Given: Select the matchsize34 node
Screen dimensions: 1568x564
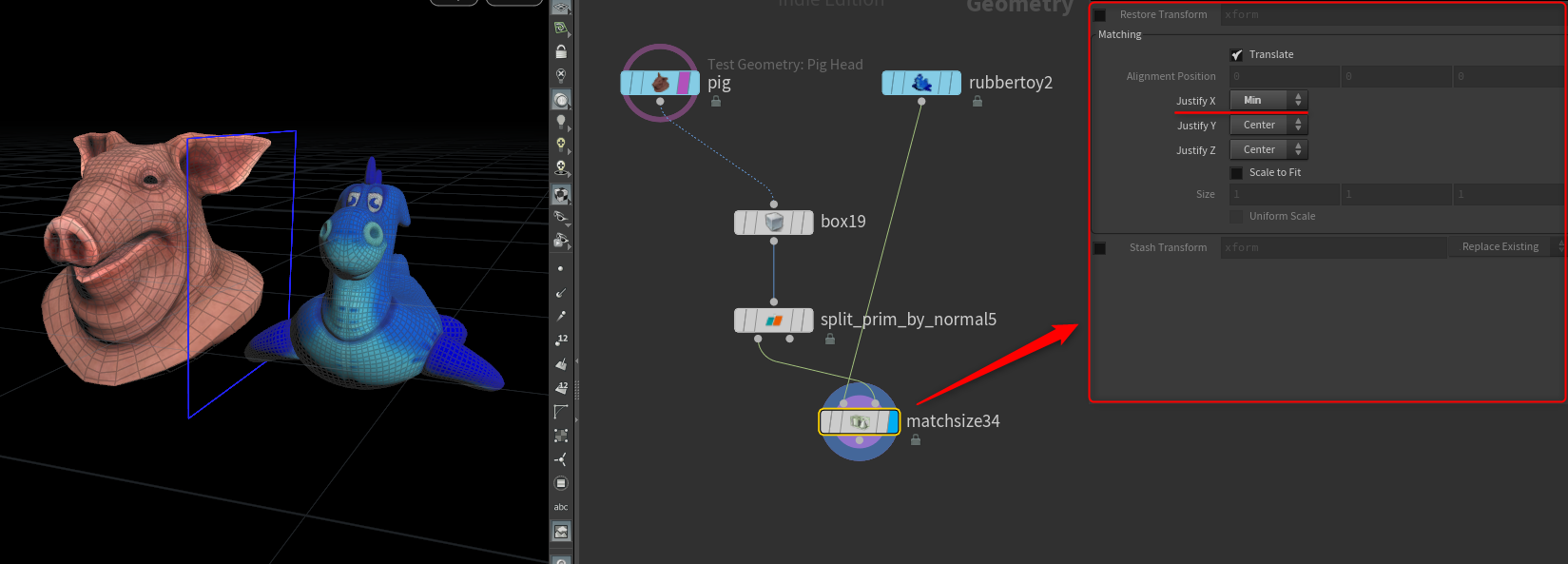Looking at the screenshot, I should tap(860, 421).
